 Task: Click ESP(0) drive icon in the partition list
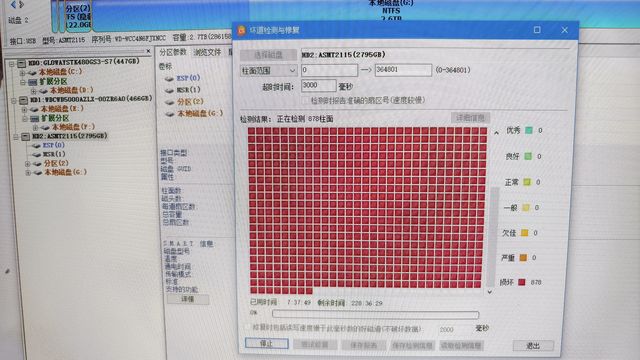coord(169,78)
